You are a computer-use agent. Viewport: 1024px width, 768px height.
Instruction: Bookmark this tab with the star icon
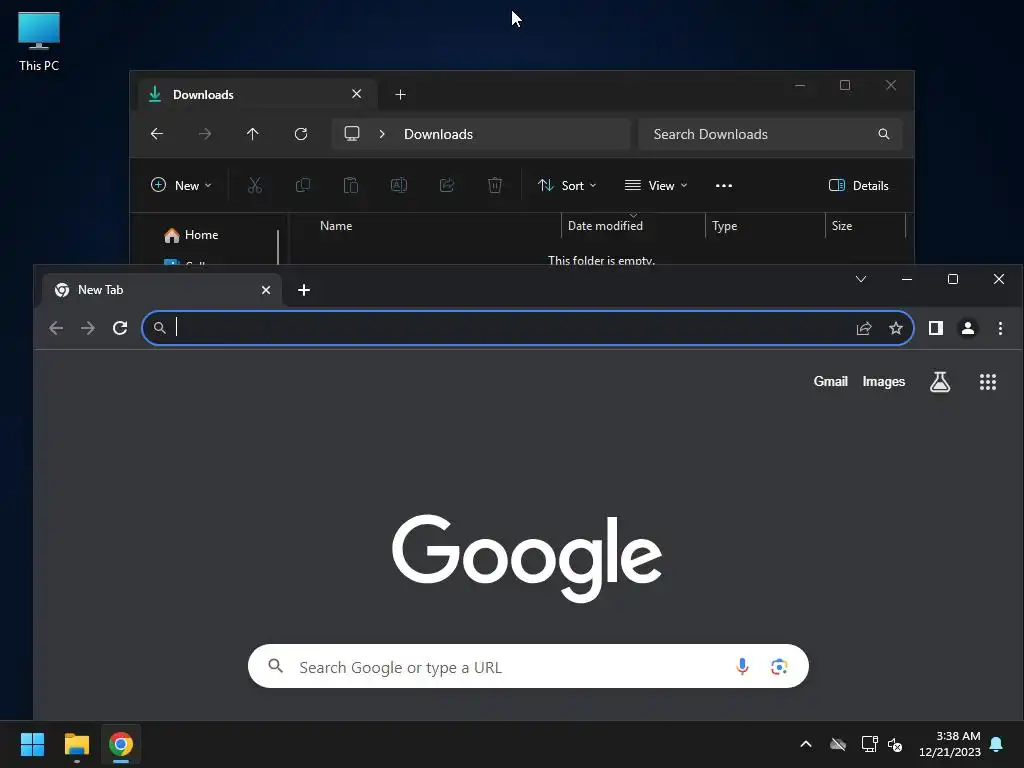(896, 328)
